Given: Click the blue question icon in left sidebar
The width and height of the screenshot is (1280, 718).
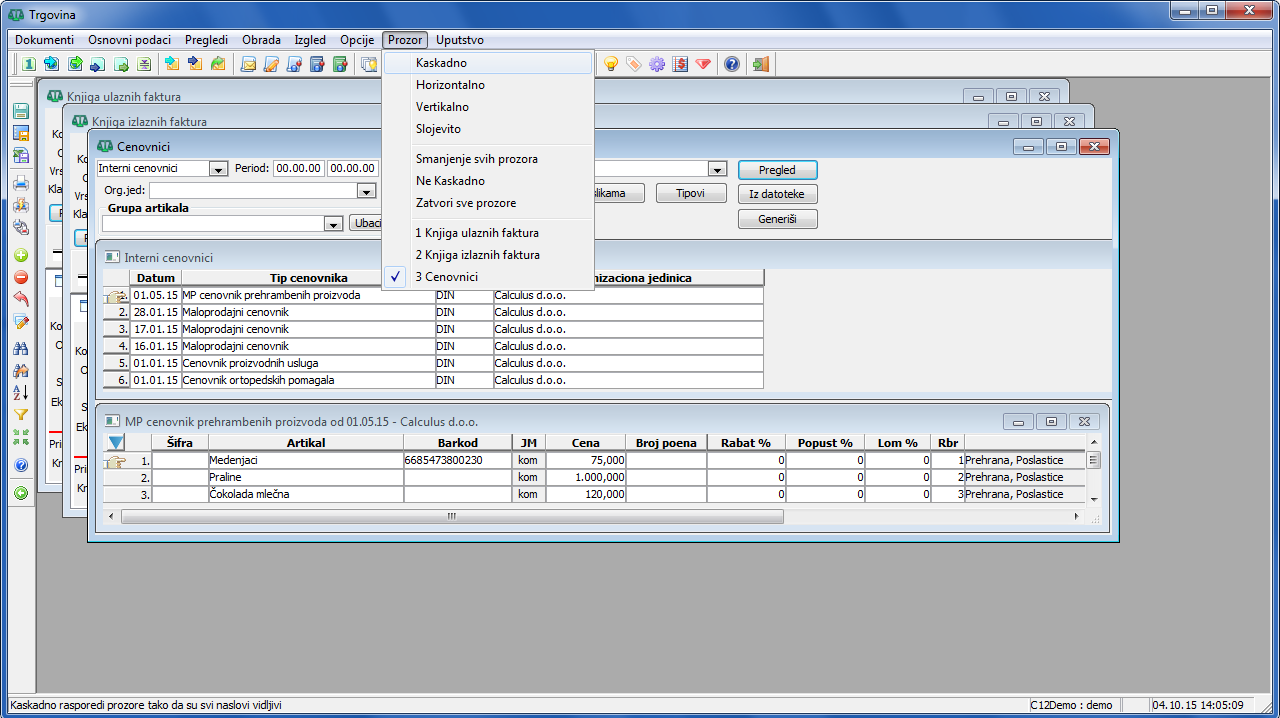Looking at the screenshot, I should [x=21, y=465].
